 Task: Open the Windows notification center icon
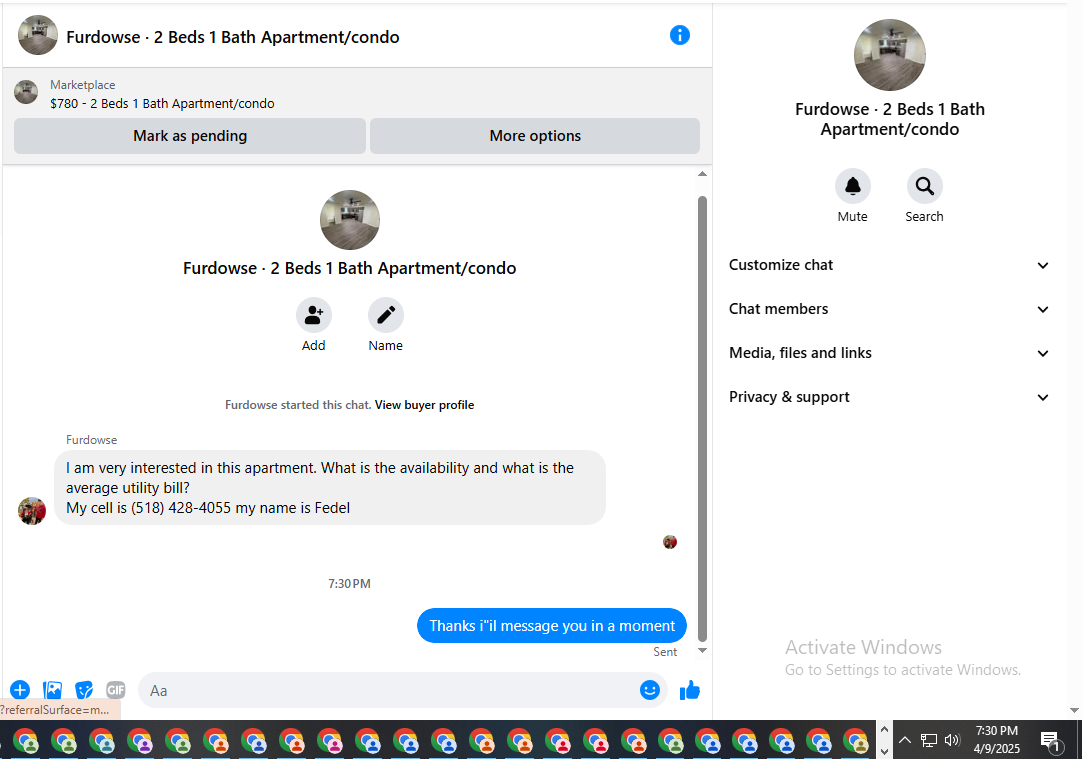1050,741
